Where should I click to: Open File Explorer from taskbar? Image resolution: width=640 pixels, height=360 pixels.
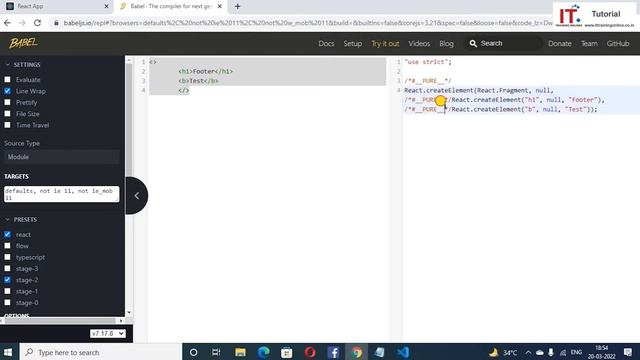click(240, 352)
